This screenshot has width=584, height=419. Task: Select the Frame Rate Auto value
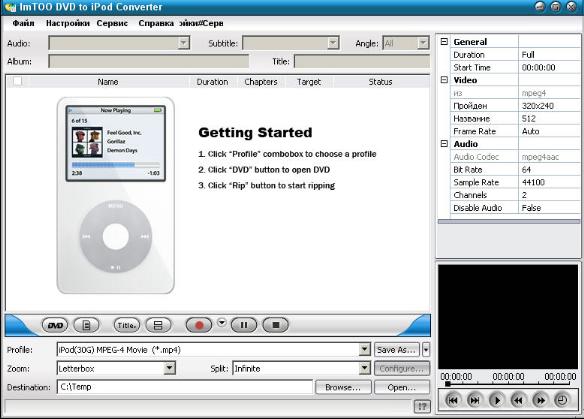click(549, 131)
